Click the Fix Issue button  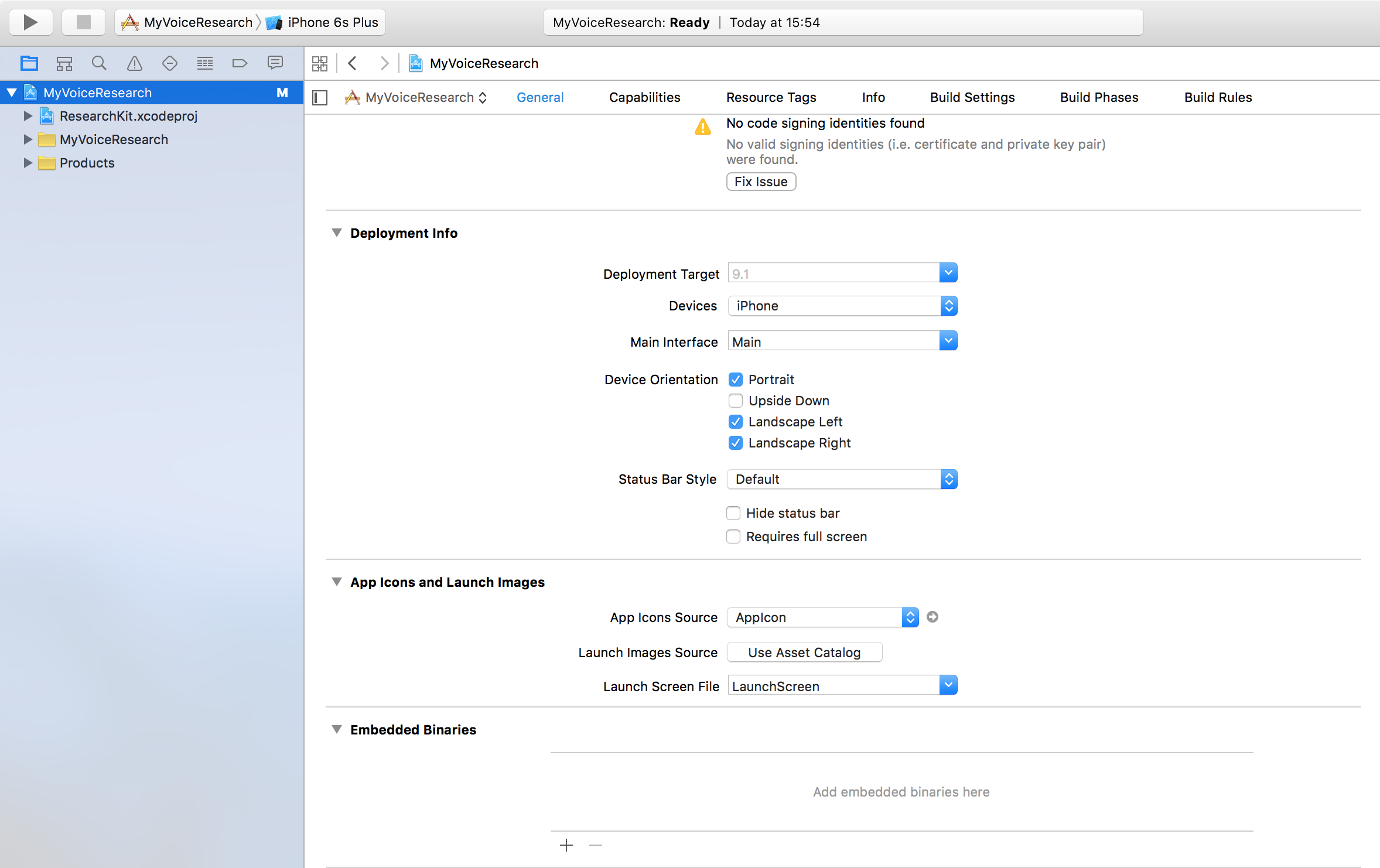coord(761,182)
